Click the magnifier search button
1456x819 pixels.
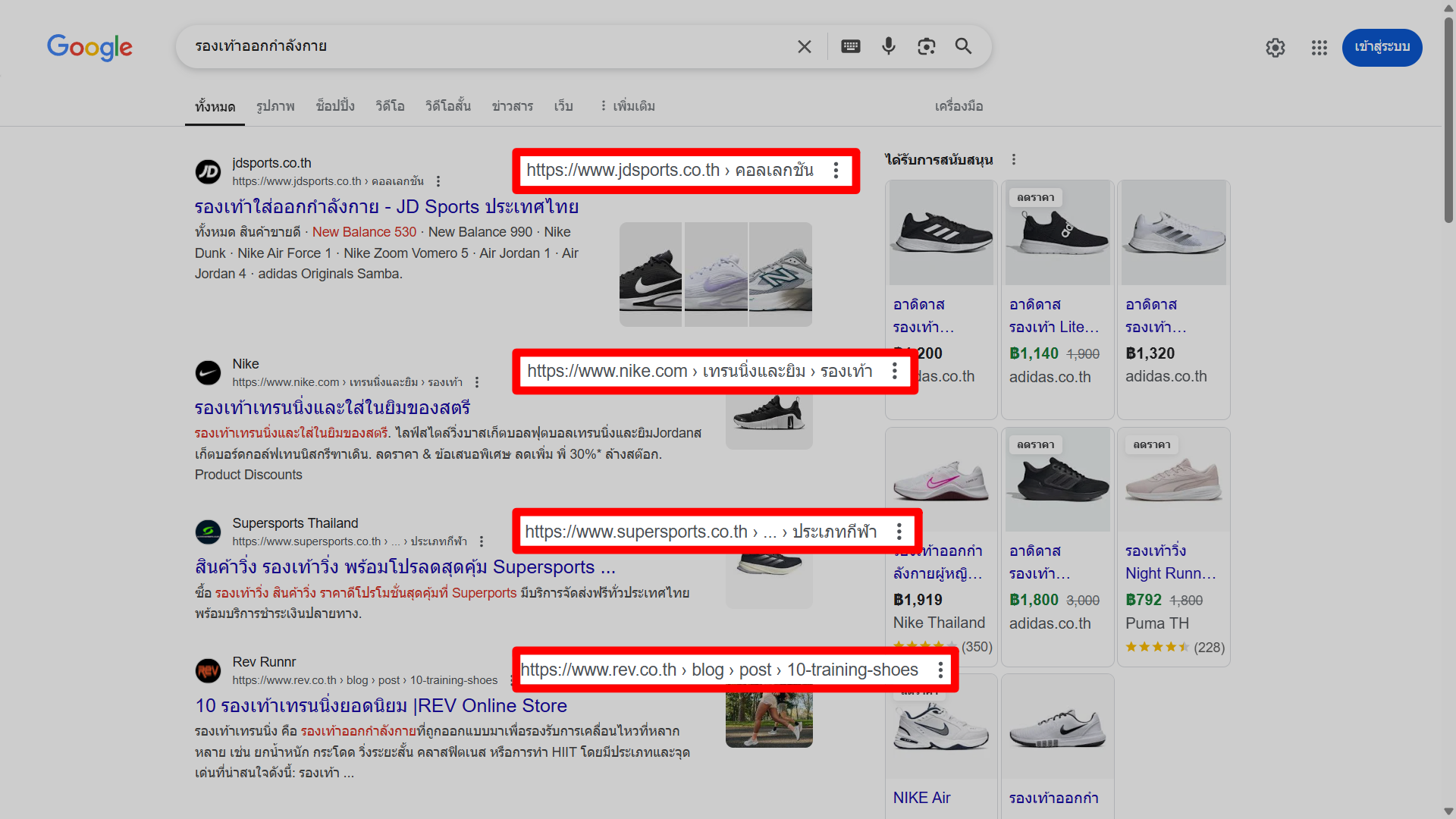[963, 46]
